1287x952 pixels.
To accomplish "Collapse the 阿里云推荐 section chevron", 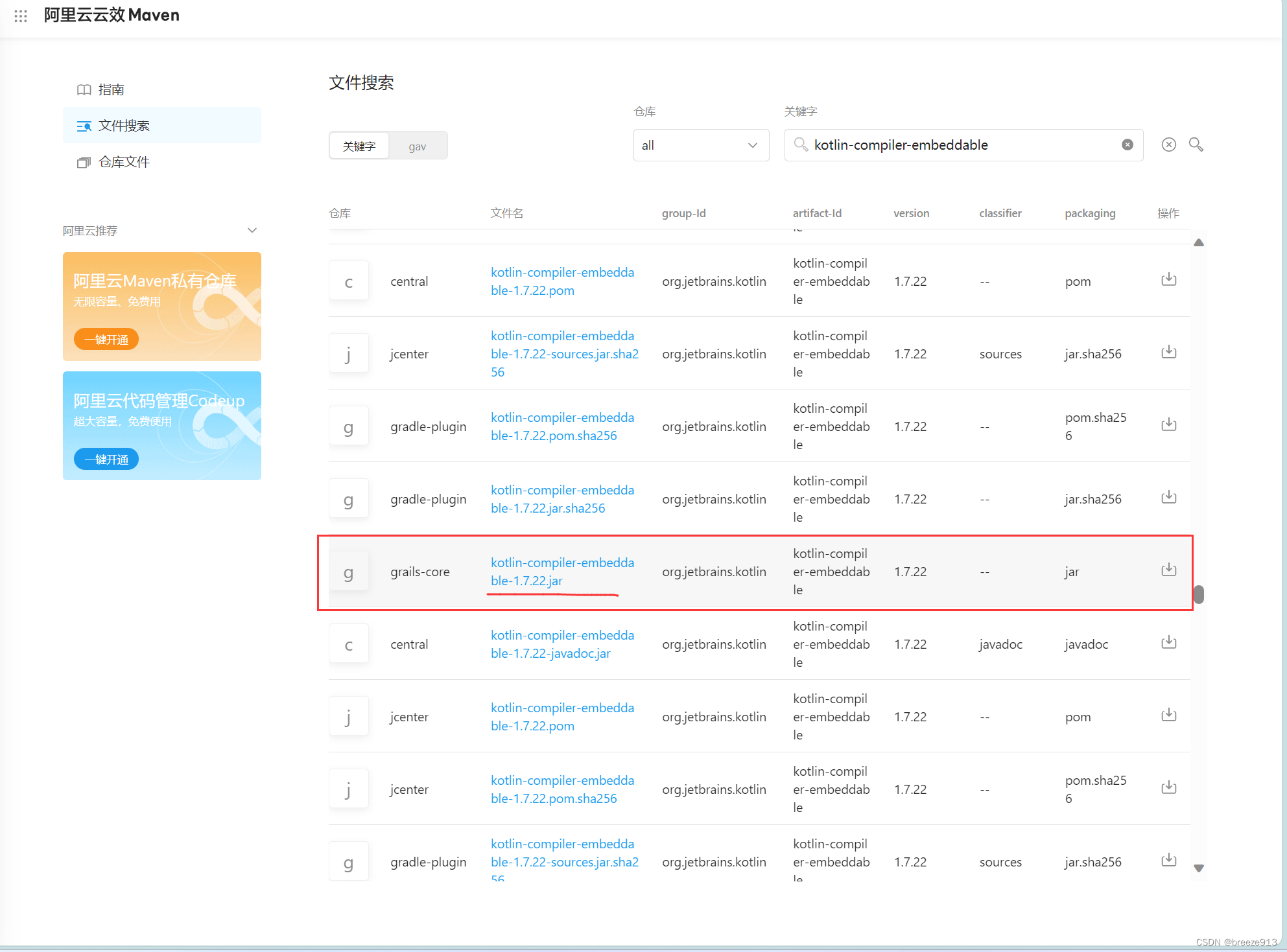I will coord(252,231).
